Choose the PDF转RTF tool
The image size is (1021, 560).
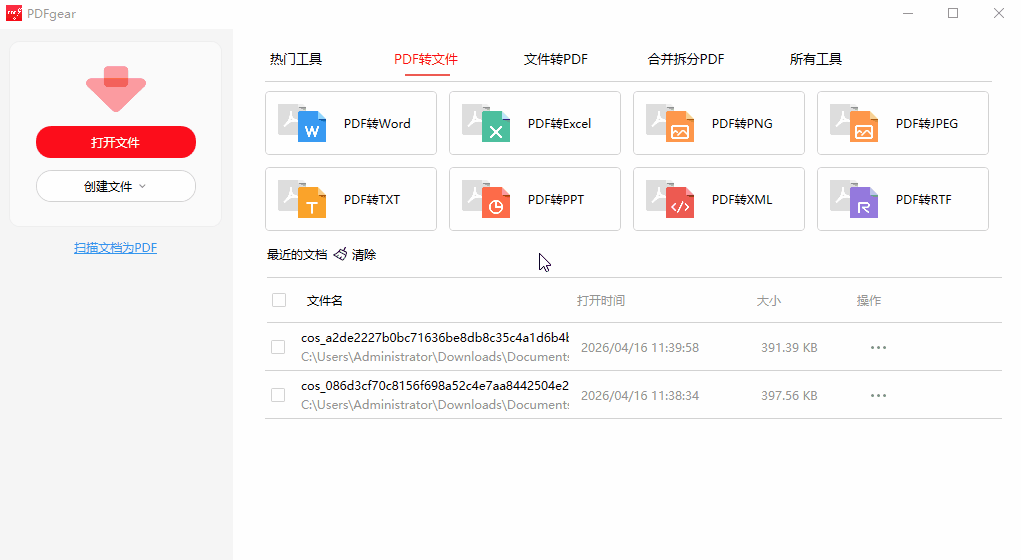(x=902, y=199)
